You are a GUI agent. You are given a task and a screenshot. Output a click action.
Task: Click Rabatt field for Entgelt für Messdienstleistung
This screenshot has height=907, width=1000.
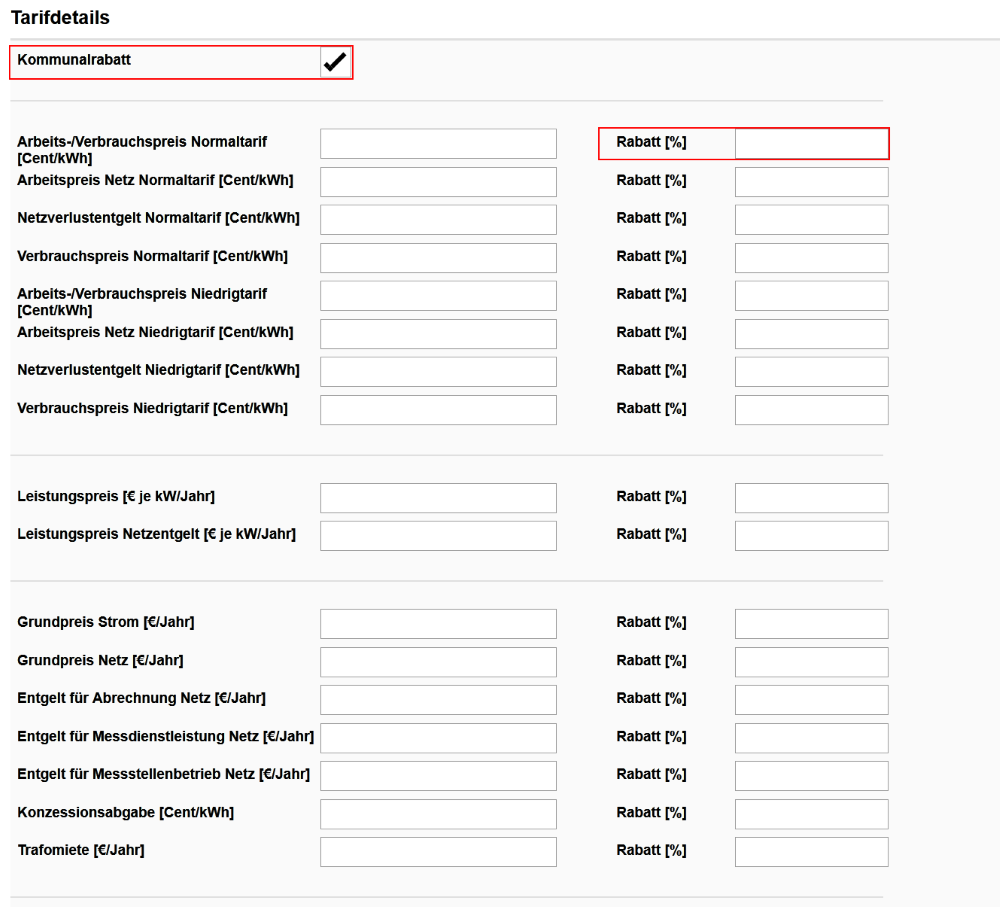point(811,738)
